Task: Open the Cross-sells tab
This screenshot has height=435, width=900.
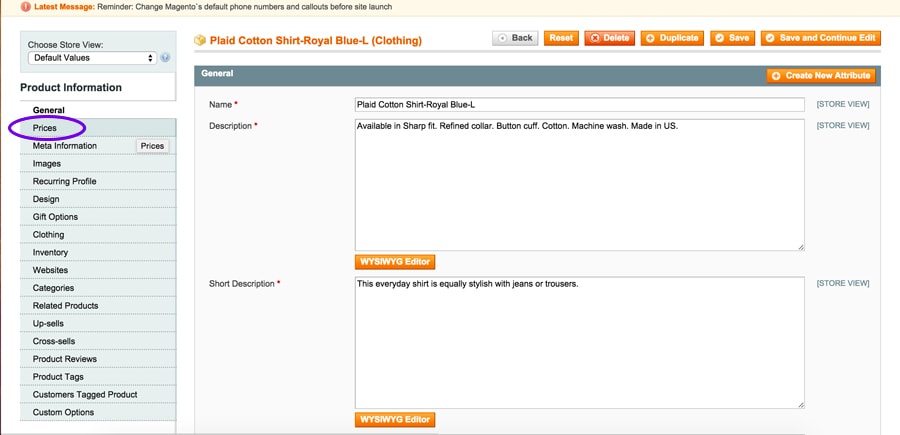Action: click(x=98, y=341)
